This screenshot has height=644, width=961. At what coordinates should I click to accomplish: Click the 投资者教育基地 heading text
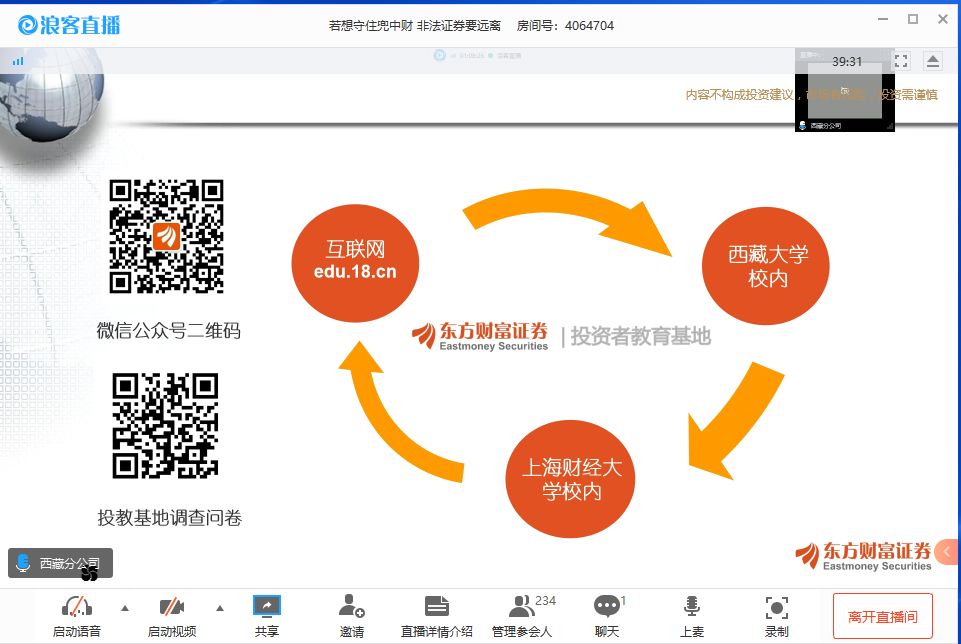(640, 336)
